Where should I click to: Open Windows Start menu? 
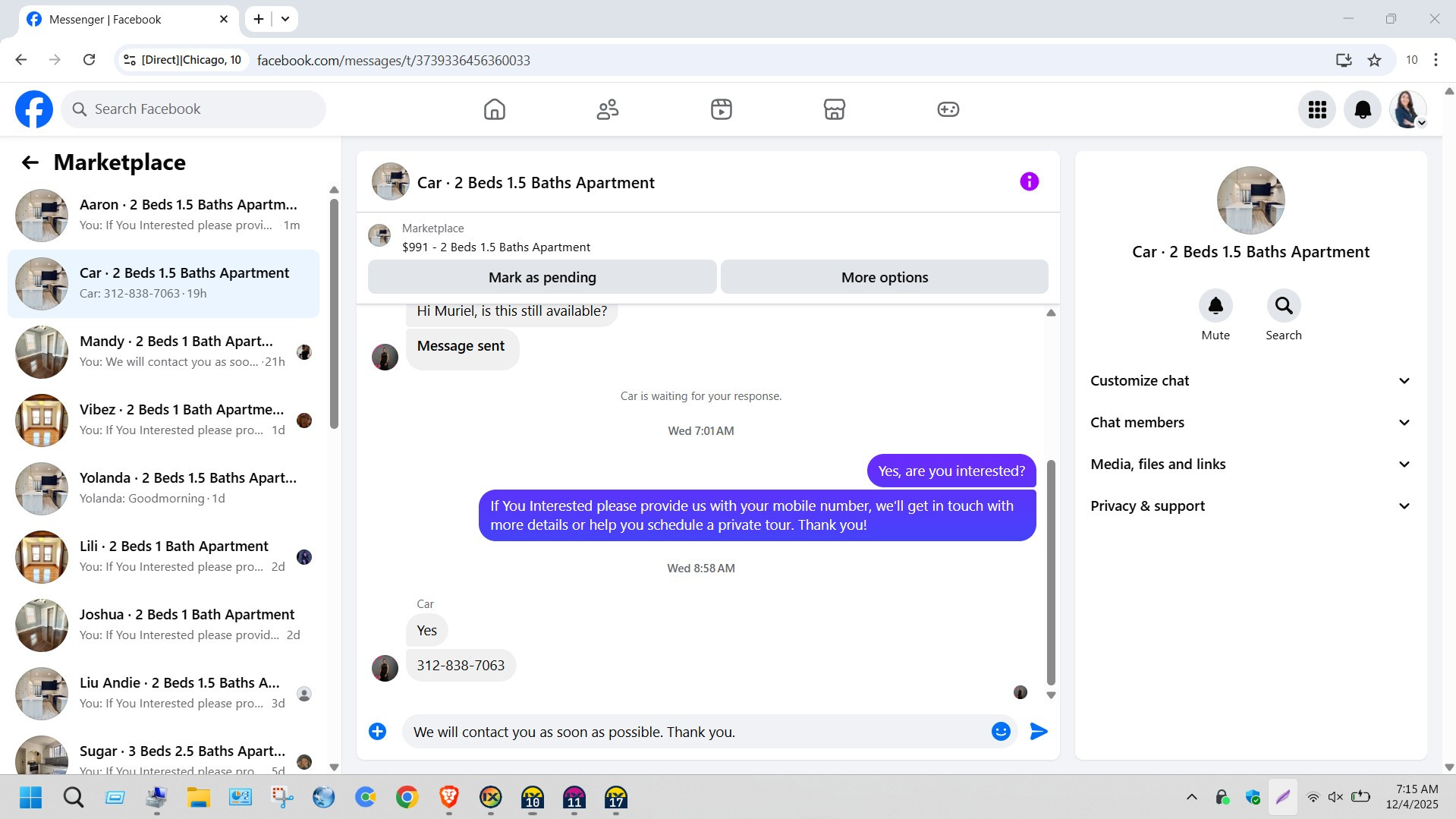[30, 797]
